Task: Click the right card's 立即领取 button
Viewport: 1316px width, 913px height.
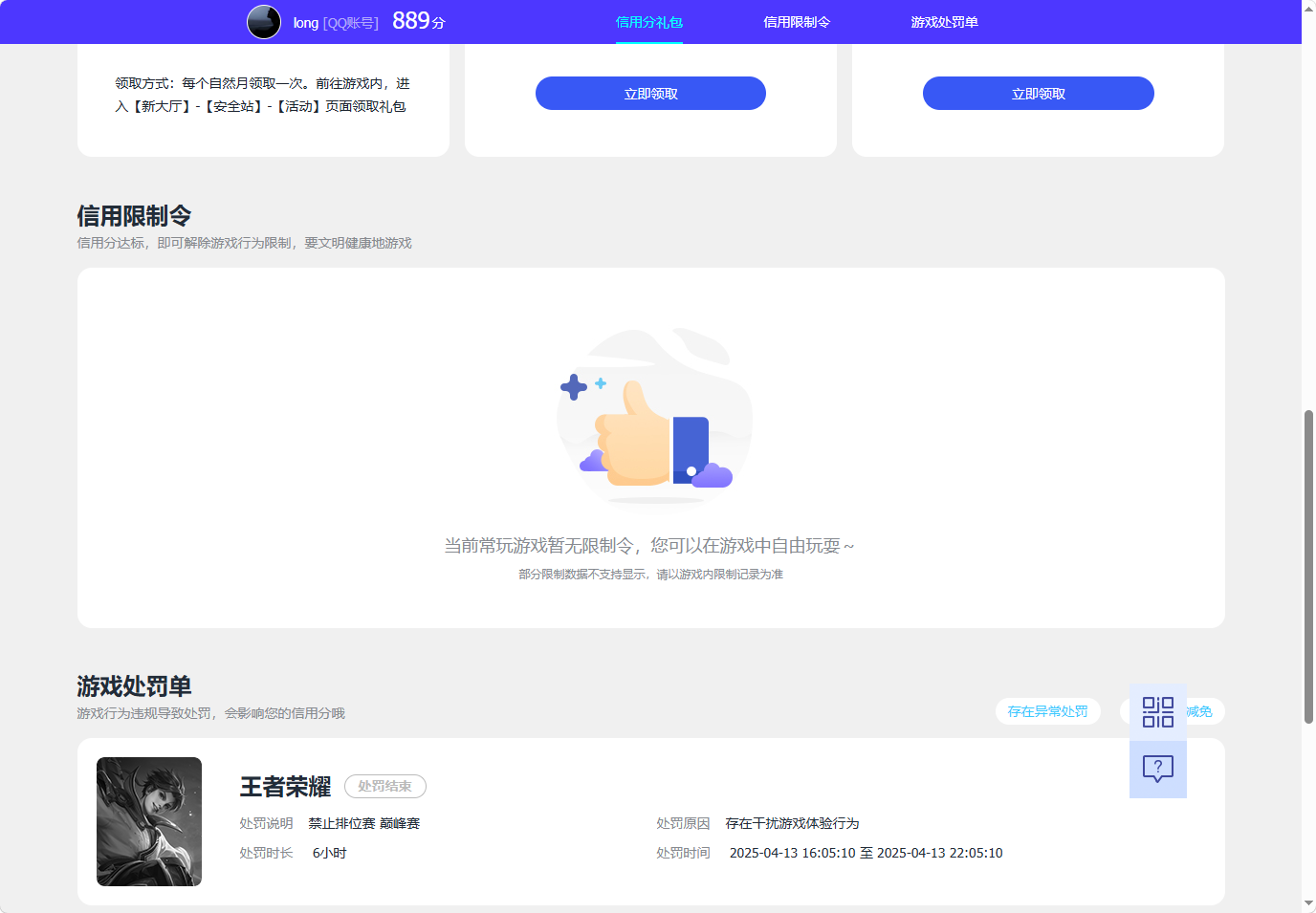Action: coord(1039,94)
